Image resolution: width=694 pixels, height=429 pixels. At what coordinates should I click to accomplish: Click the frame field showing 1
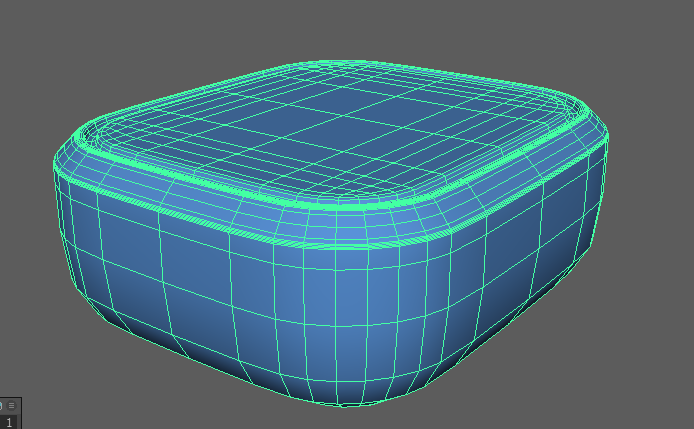point(9,422)
